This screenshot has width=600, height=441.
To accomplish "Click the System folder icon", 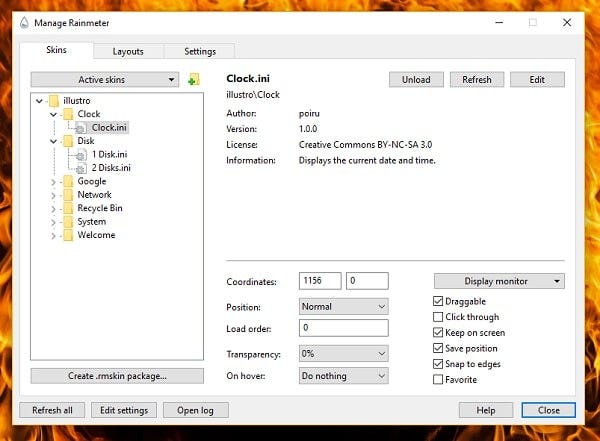I will pyautogui.click(x=68, y=222).
